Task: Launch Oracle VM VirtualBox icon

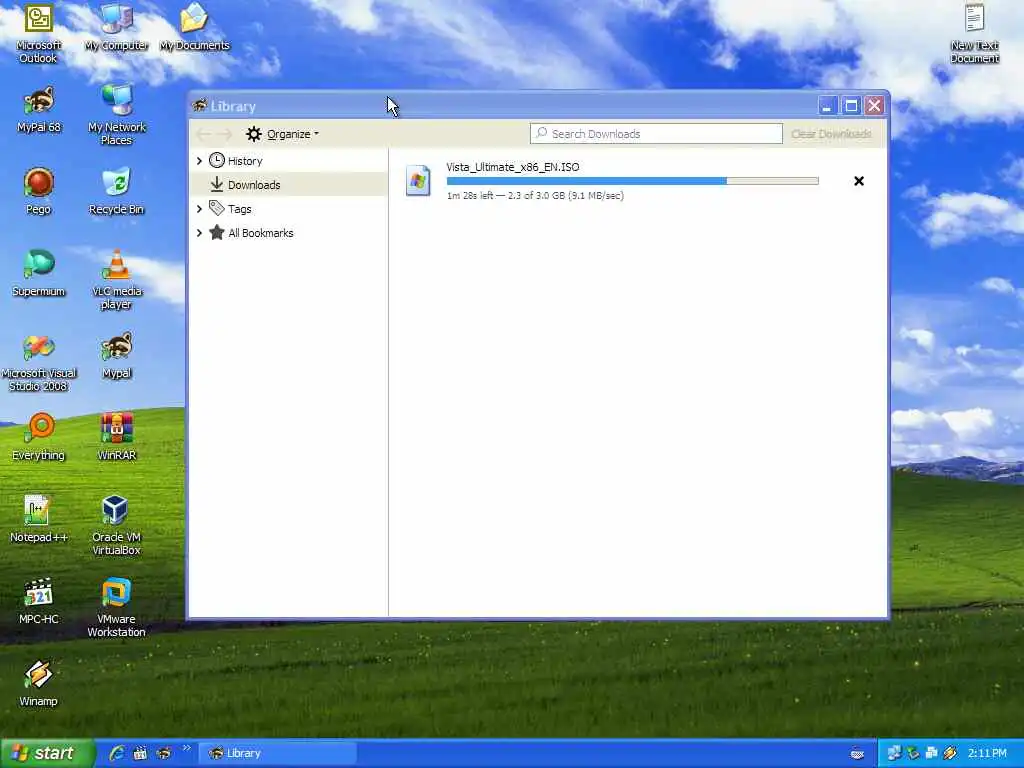Action: (116, 526)
